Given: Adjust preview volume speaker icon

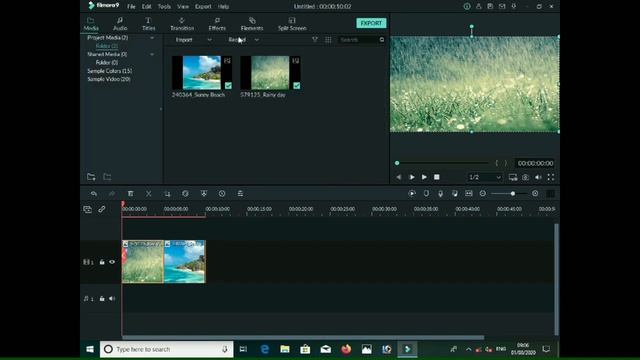Looking at the screenshot, I should [538, 177].
